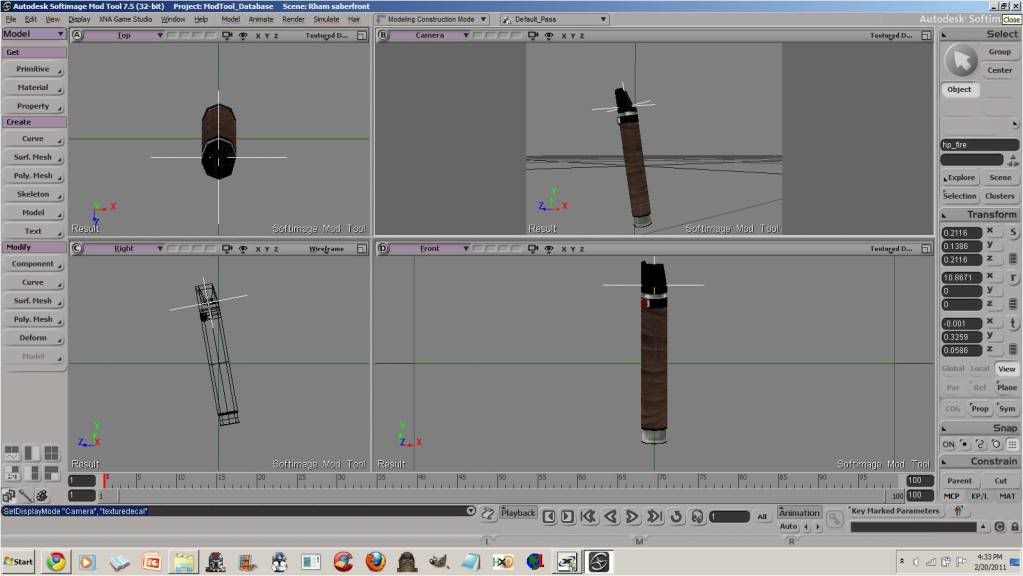Enable View transform mode

click(1007, 369)
